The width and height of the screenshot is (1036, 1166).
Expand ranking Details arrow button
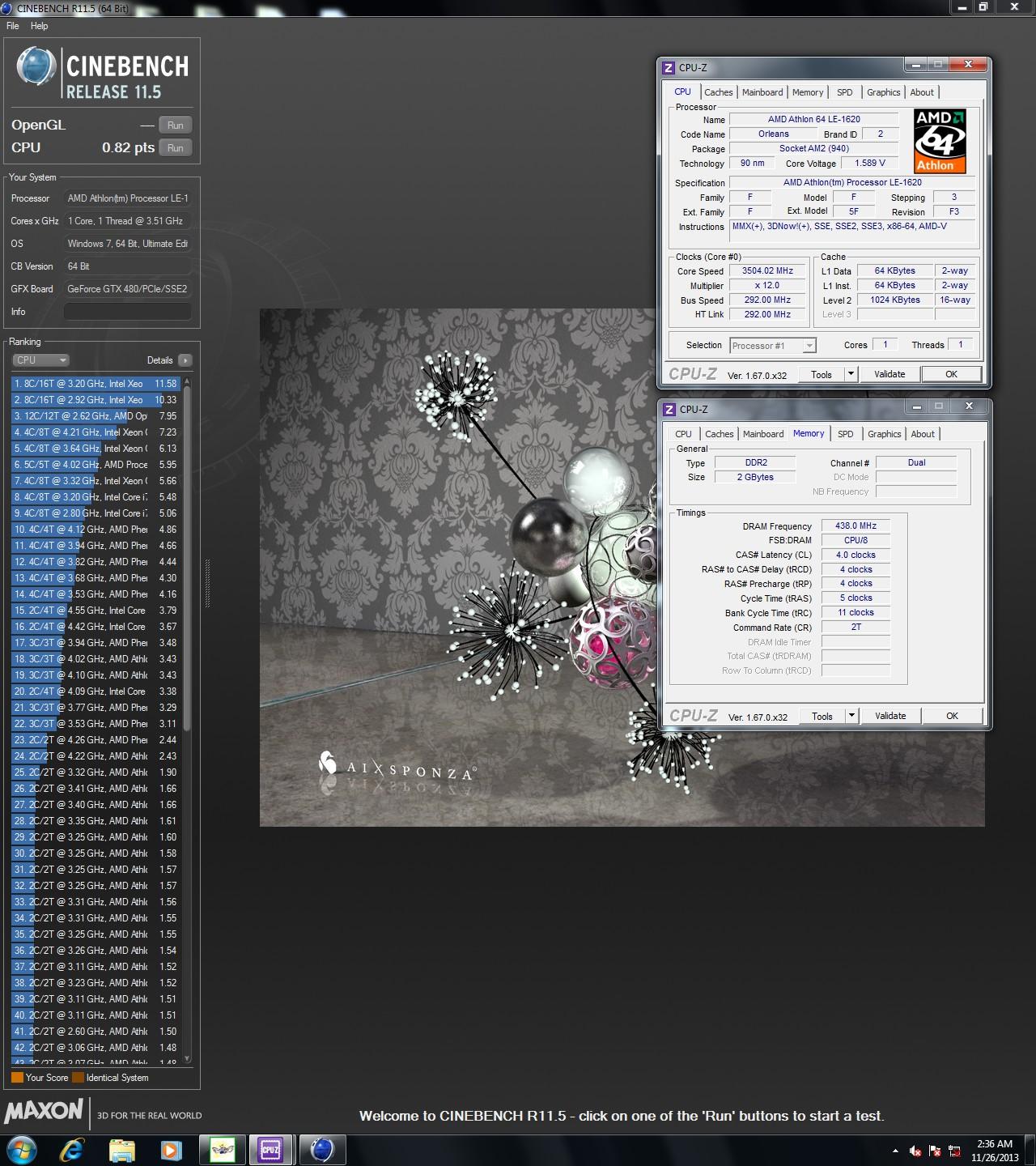pos(185,360)
